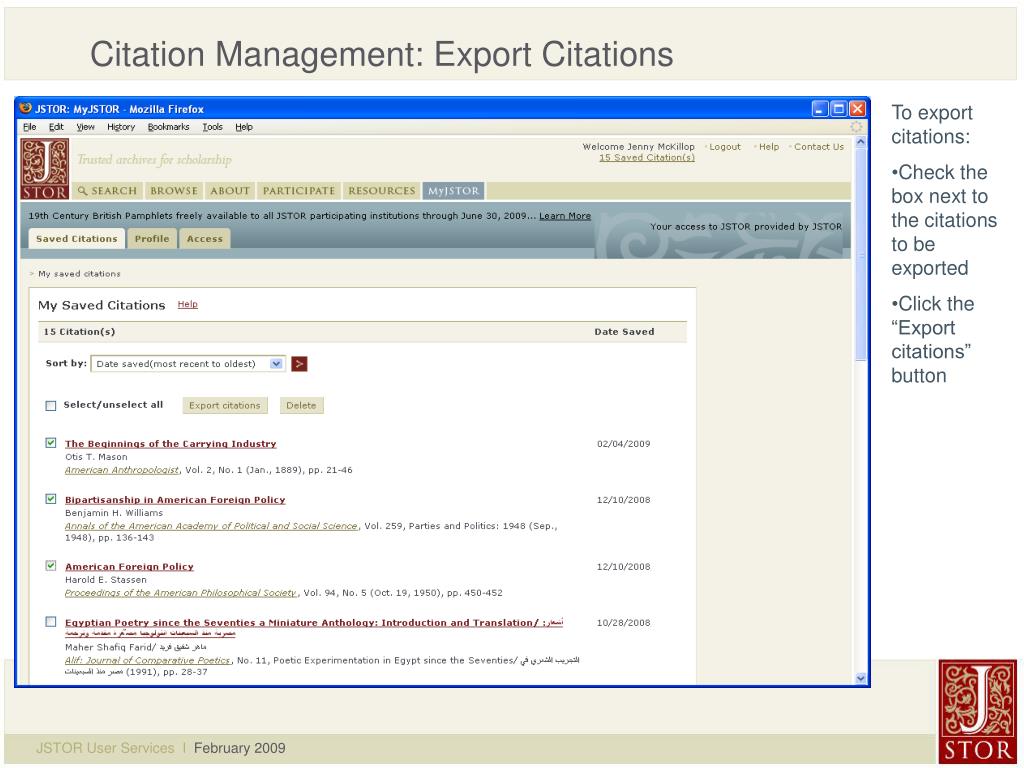
Task: Click the My saved citations breadcrumb
Action: pos(79,274)
